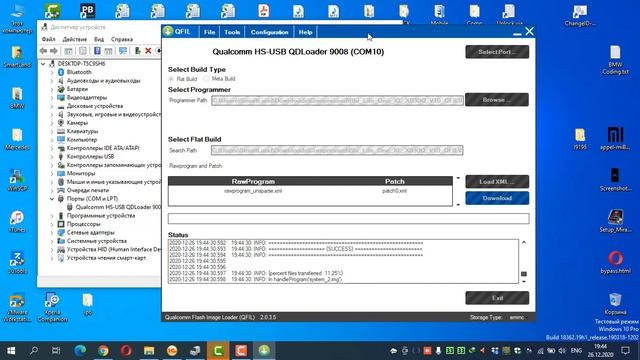Open File Explorer from taskbar
Viewport: 640px width, 360px height.
[149, 351]
